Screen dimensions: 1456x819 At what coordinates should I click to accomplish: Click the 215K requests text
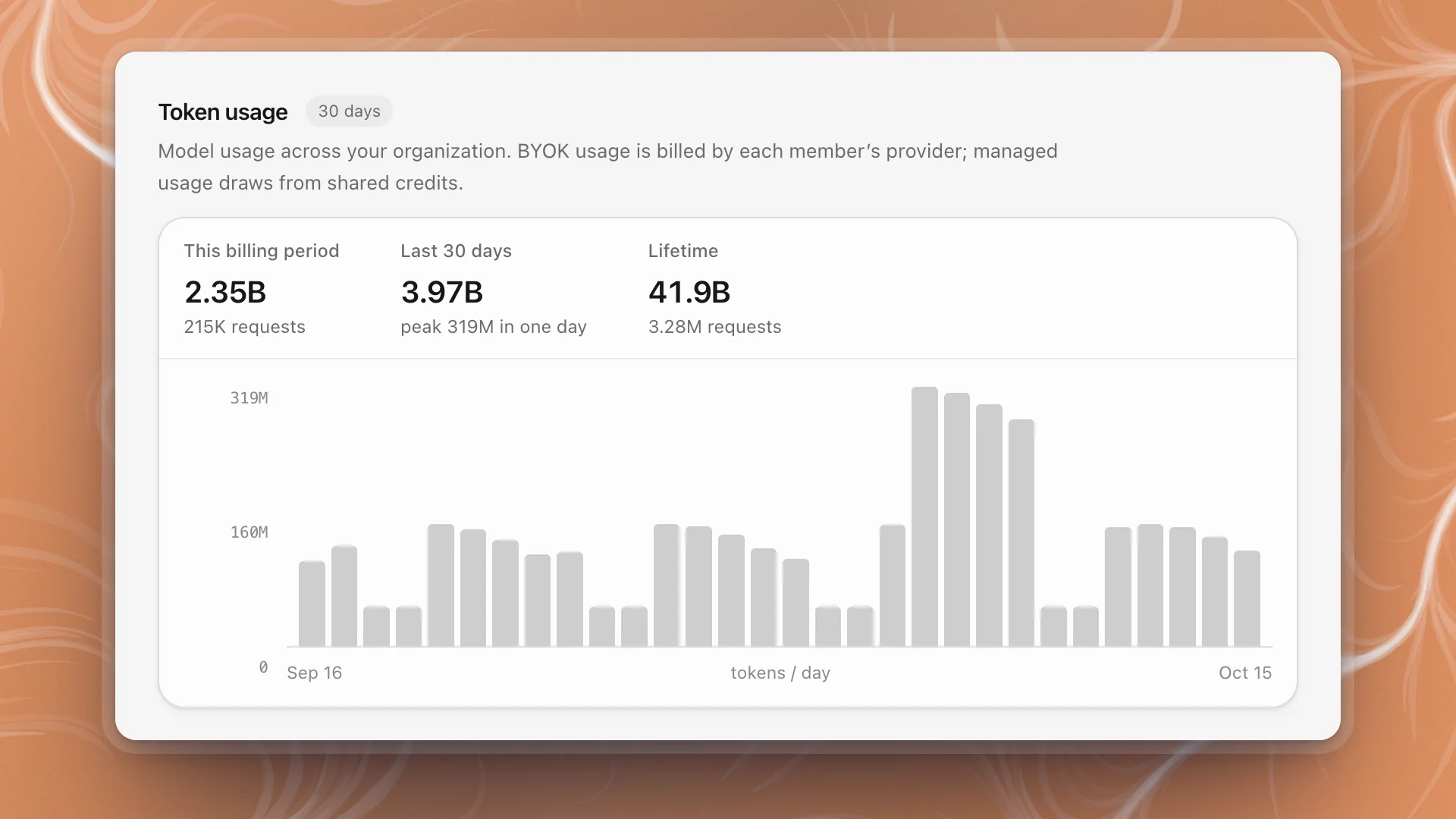[245, 327]
